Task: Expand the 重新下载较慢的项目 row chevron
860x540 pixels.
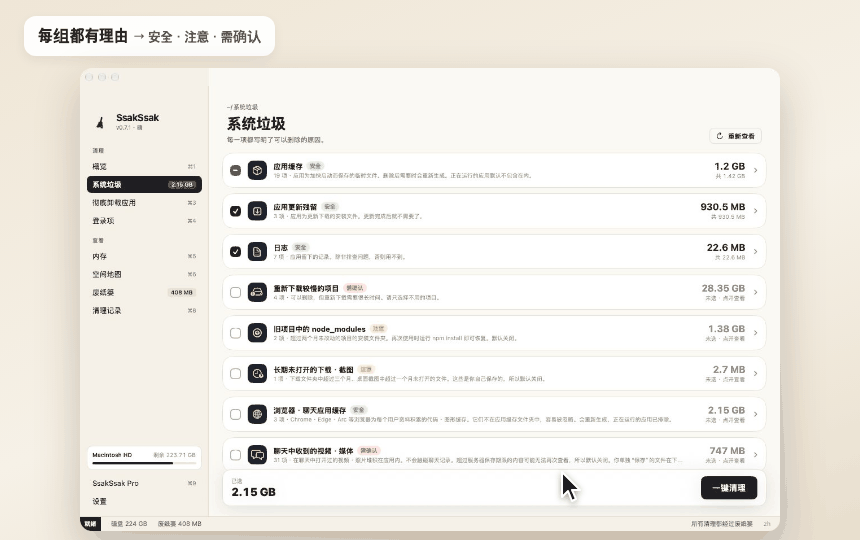Action: [756, 292]
